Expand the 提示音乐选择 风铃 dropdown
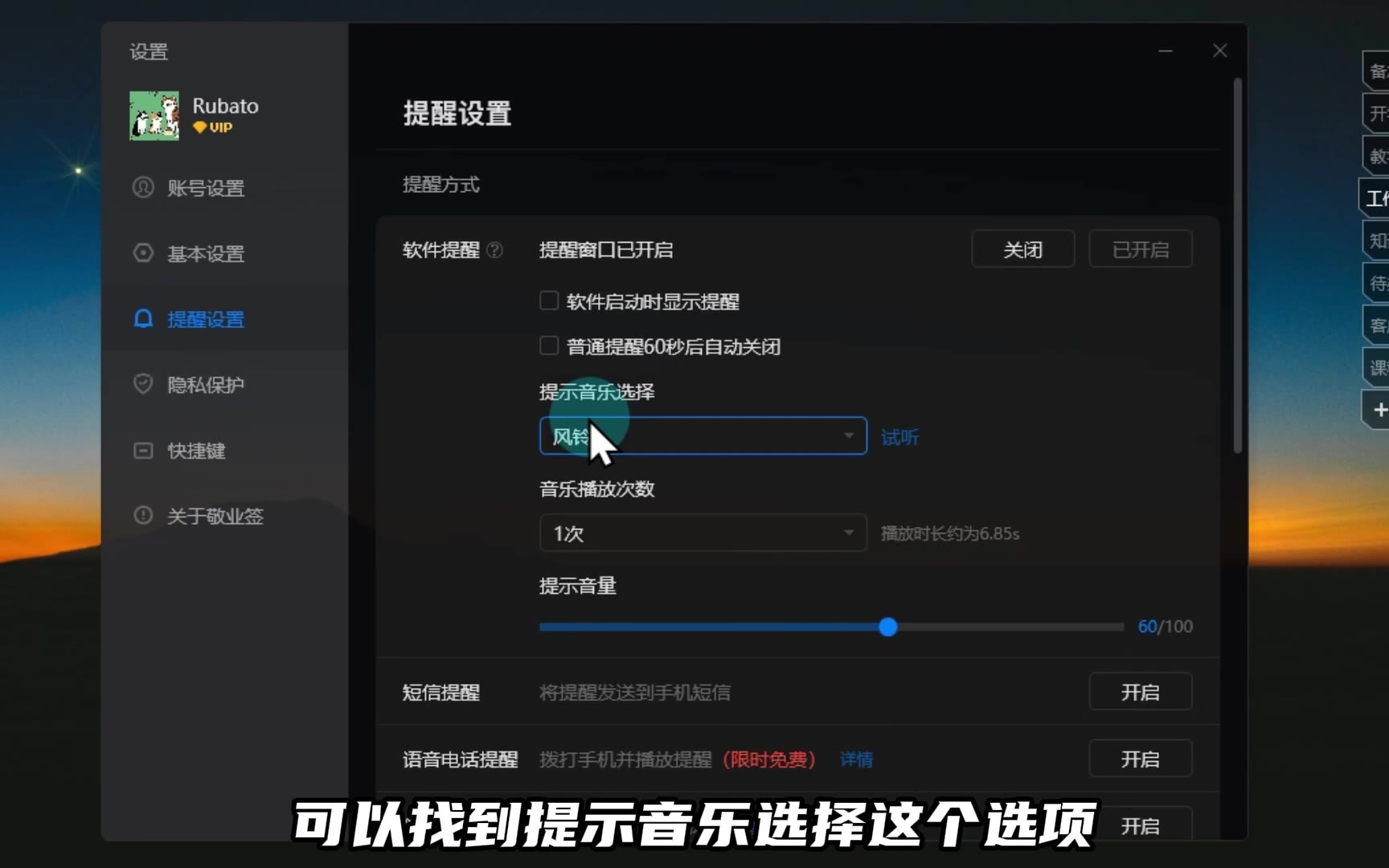Image resolution: width=1389 pixels, height=868 pixels. [703, 436]
